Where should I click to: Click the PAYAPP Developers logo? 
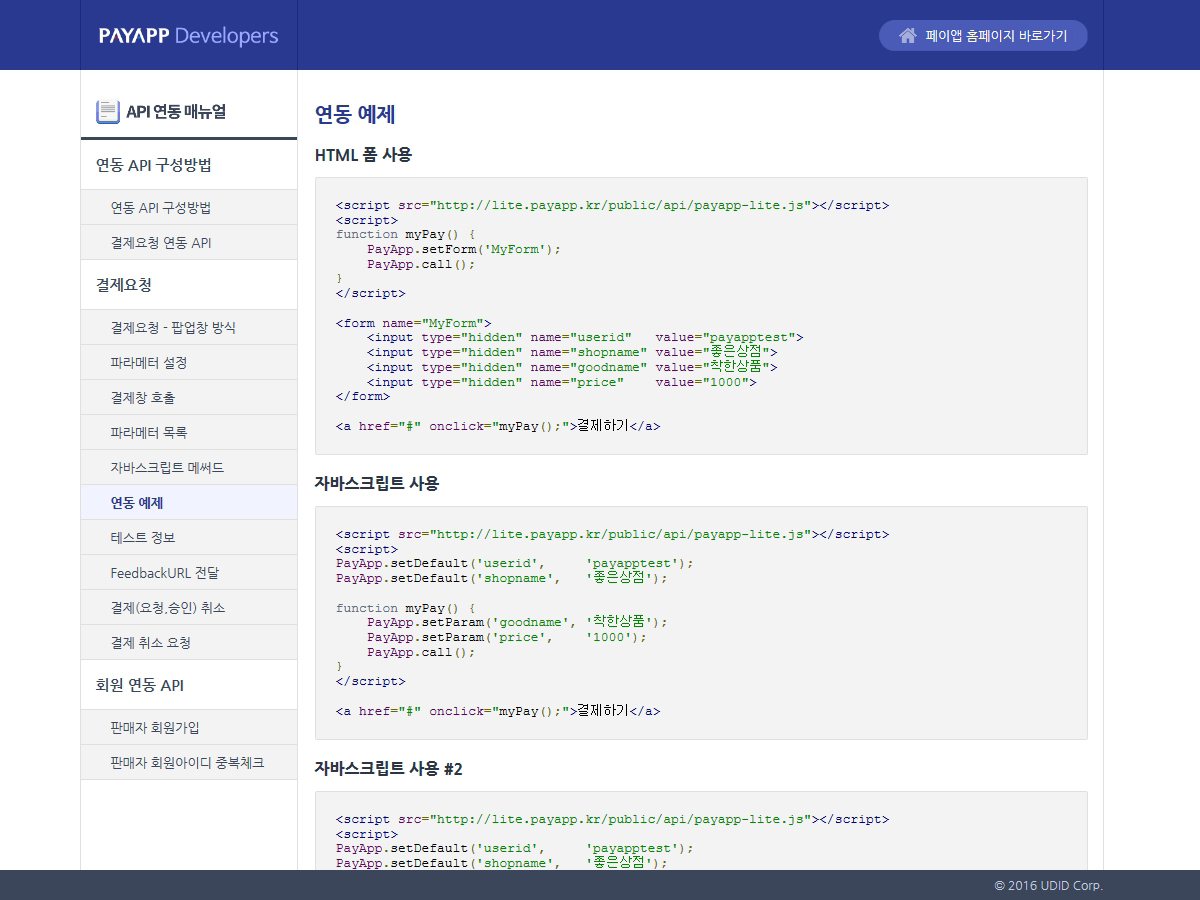pyautogui.click(x=189, y=36)
